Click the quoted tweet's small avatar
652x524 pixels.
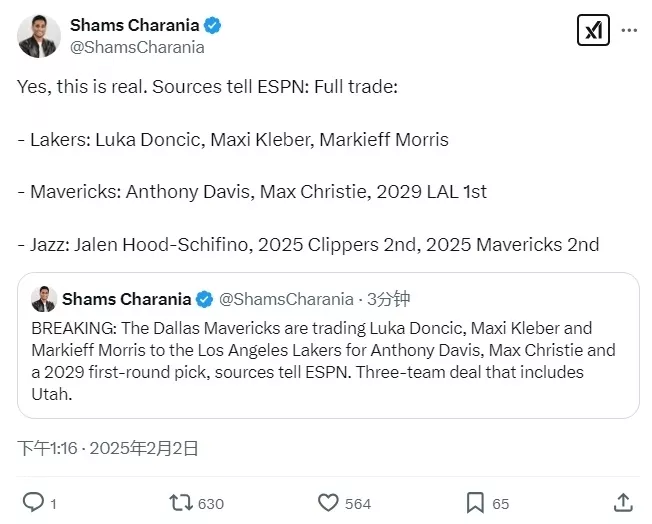click(x=43, y=299)
